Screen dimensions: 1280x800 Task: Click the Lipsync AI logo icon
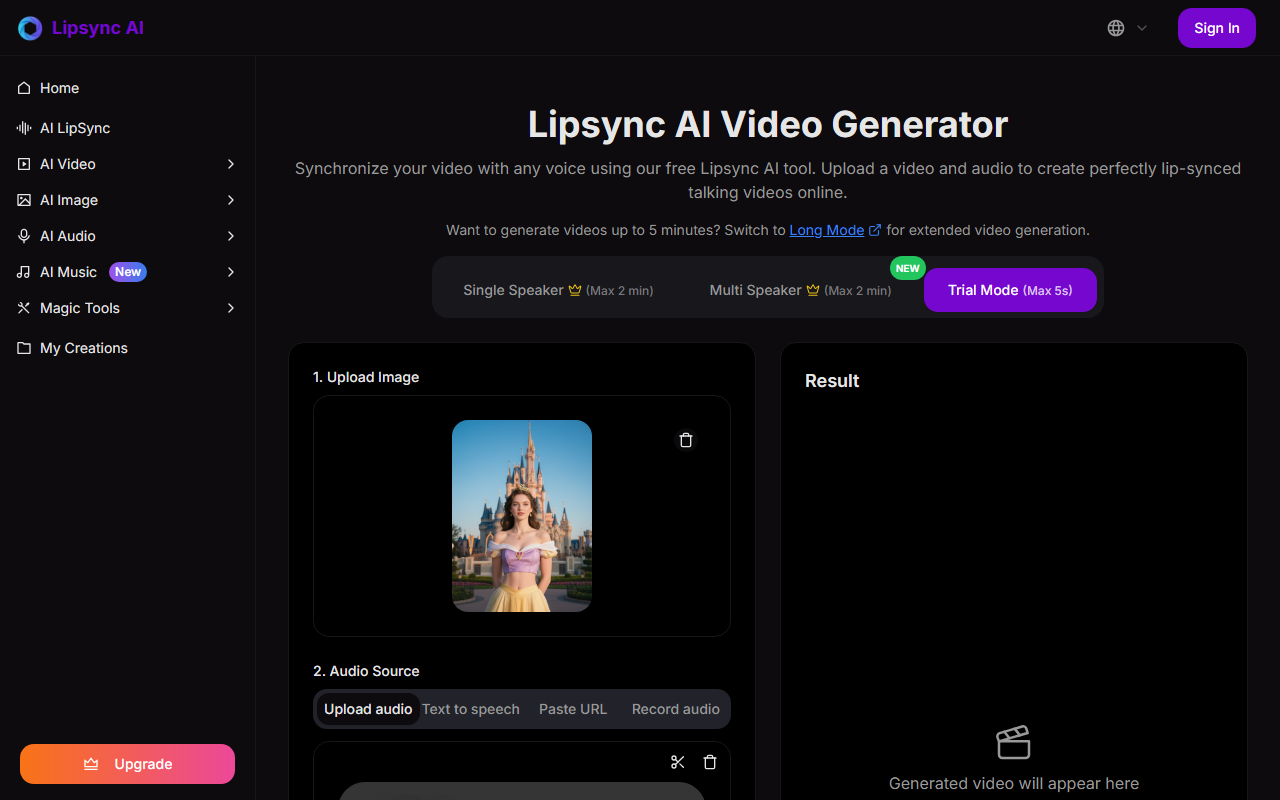click(30, 28)
